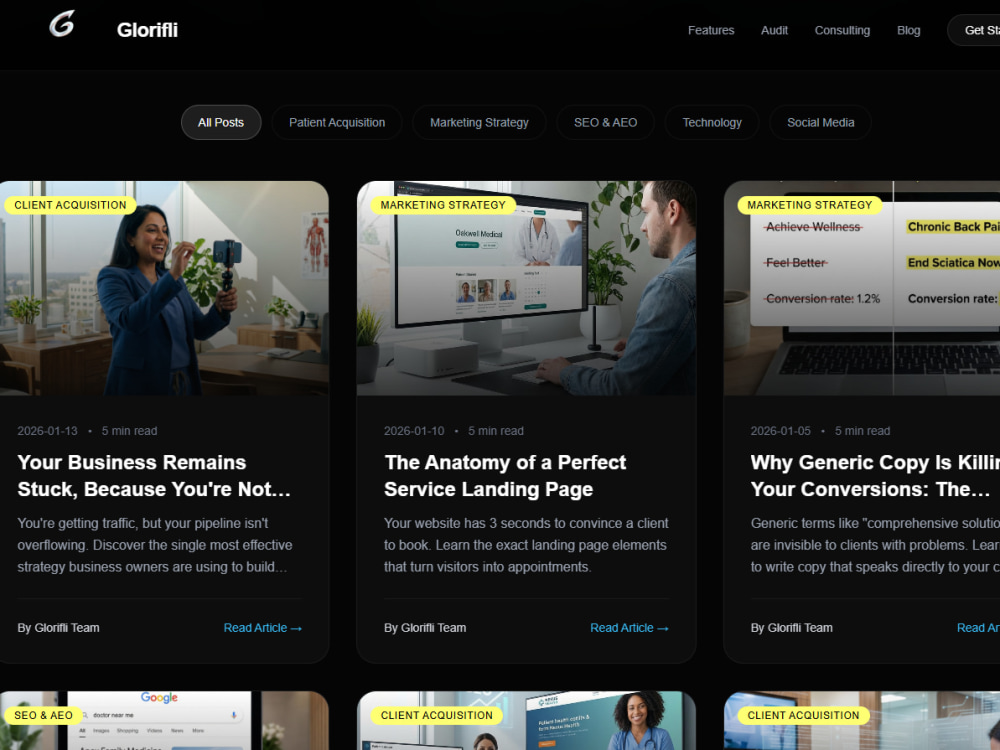Select the SEO & AEO filter
1000x750 pixels.
click(x=605, y=122)
